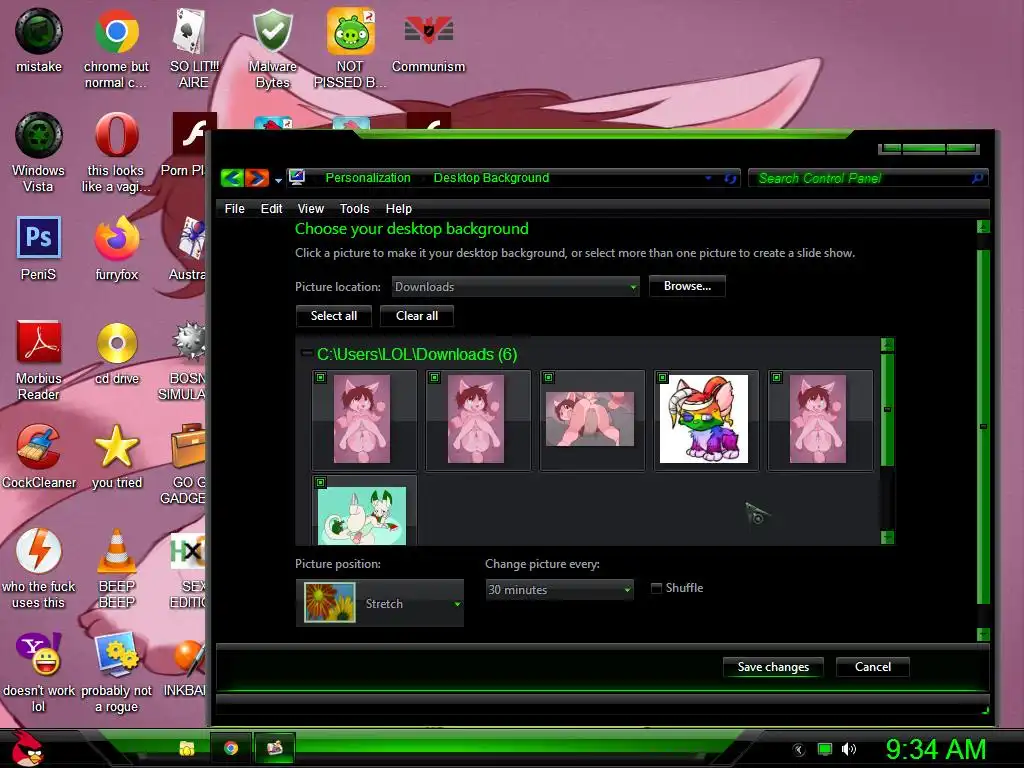1024x768 pixels.
Task: Open the Help menu
Action: tap(398, 208)
